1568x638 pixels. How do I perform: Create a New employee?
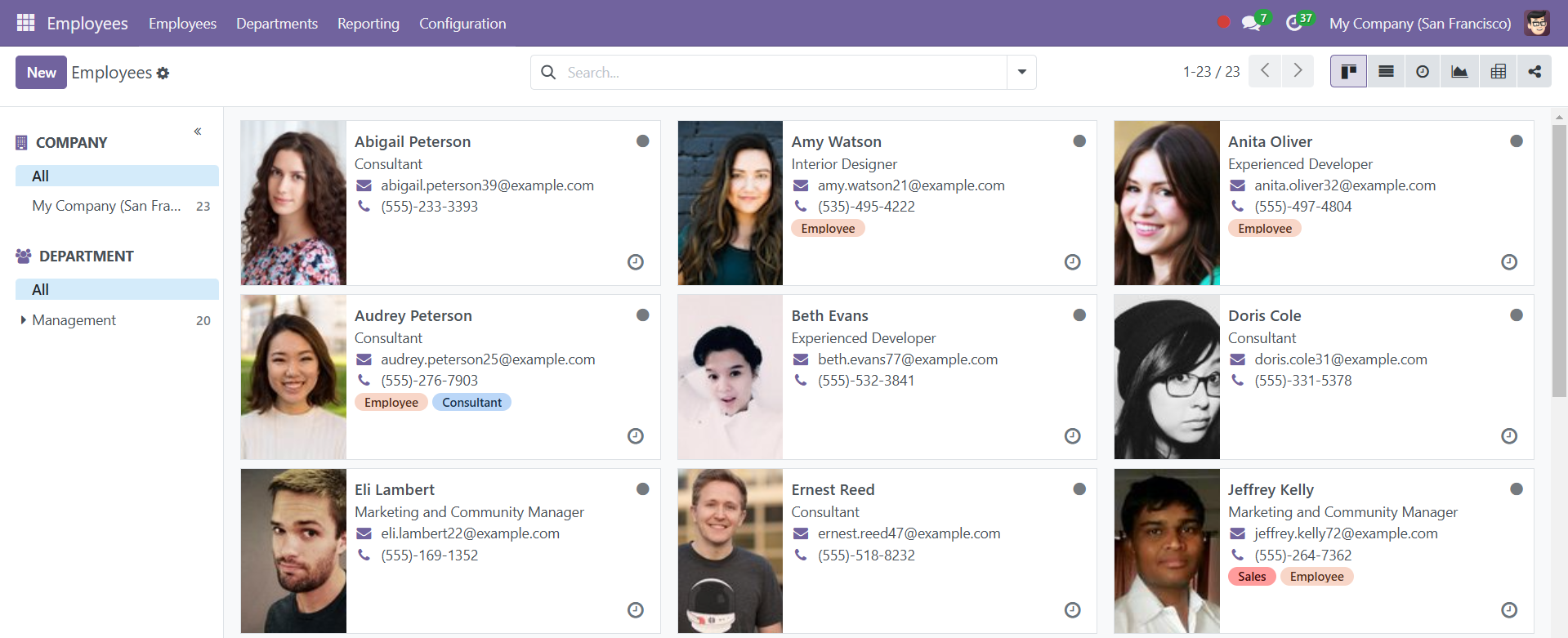click(x=41, y=72)
